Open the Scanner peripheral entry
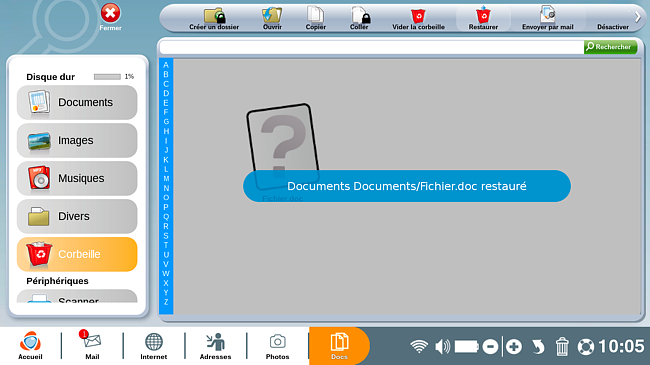This screenshot has width=650, height=365. click(77, 296)
